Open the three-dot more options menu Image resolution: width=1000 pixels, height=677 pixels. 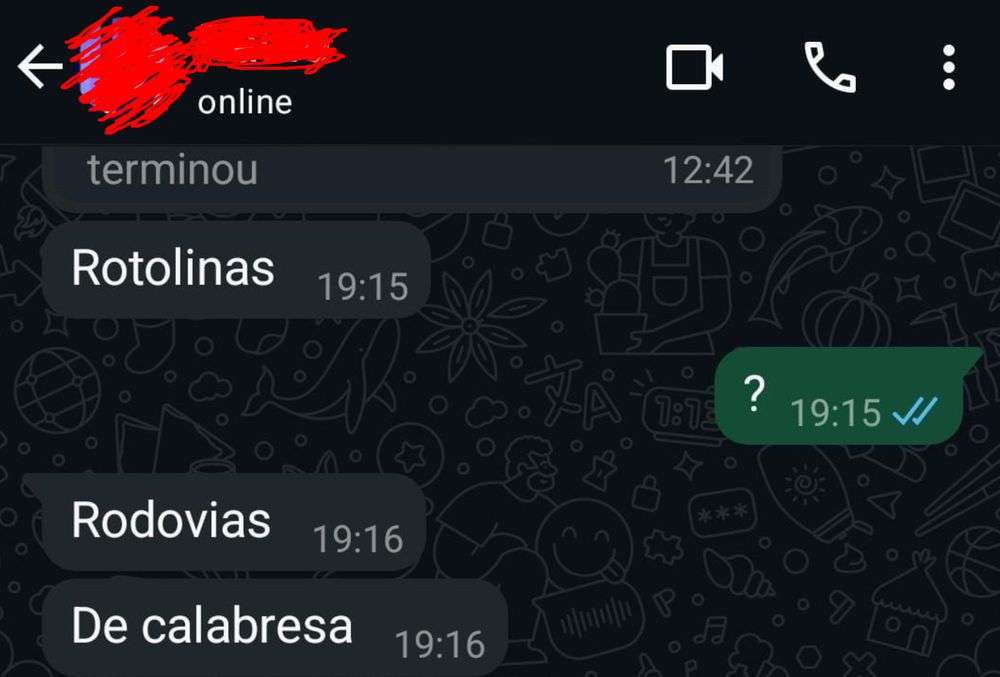pos(948,67)
